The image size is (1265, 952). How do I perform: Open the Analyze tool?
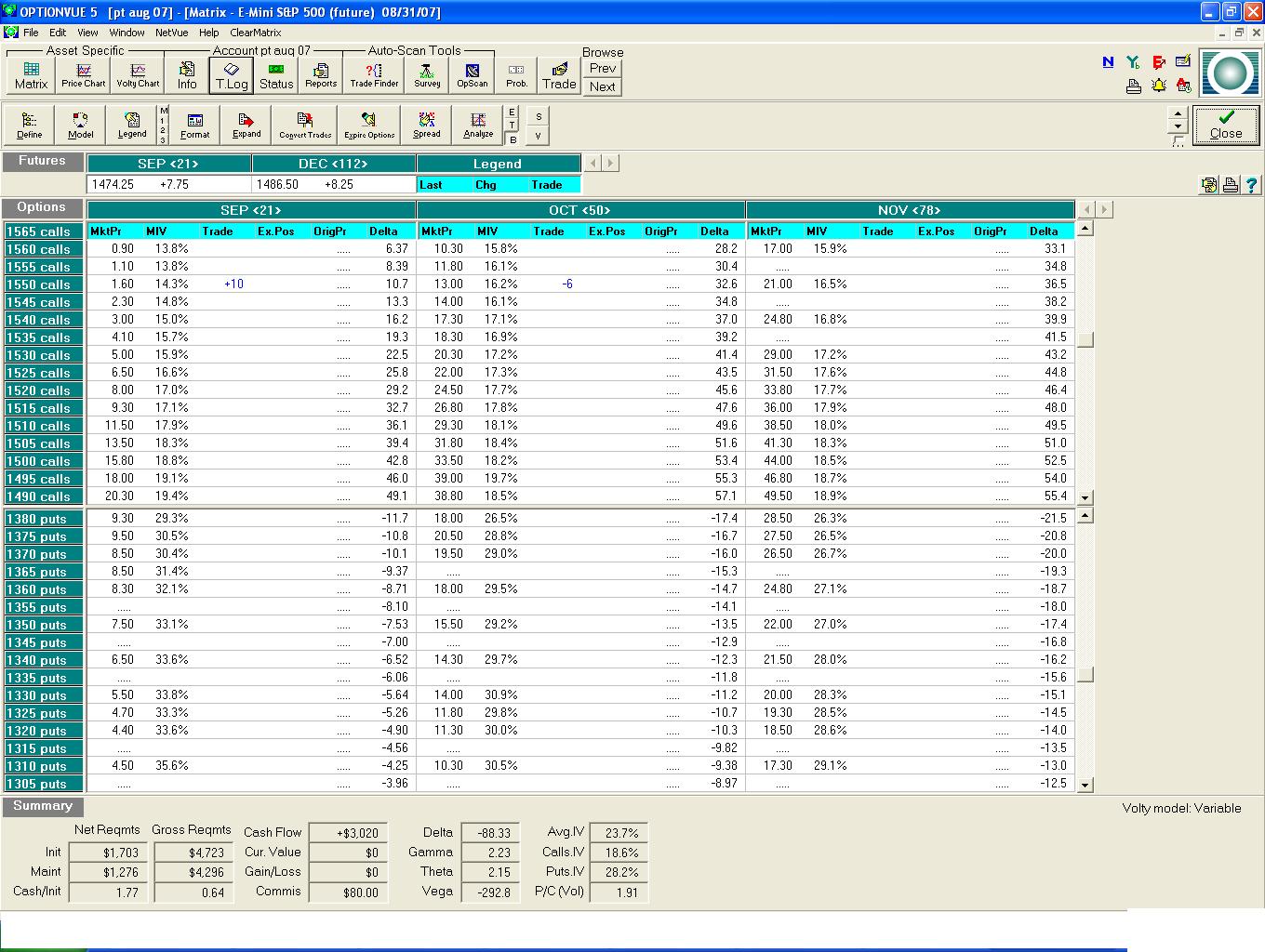pyautogui.click(x=478, y=124)
